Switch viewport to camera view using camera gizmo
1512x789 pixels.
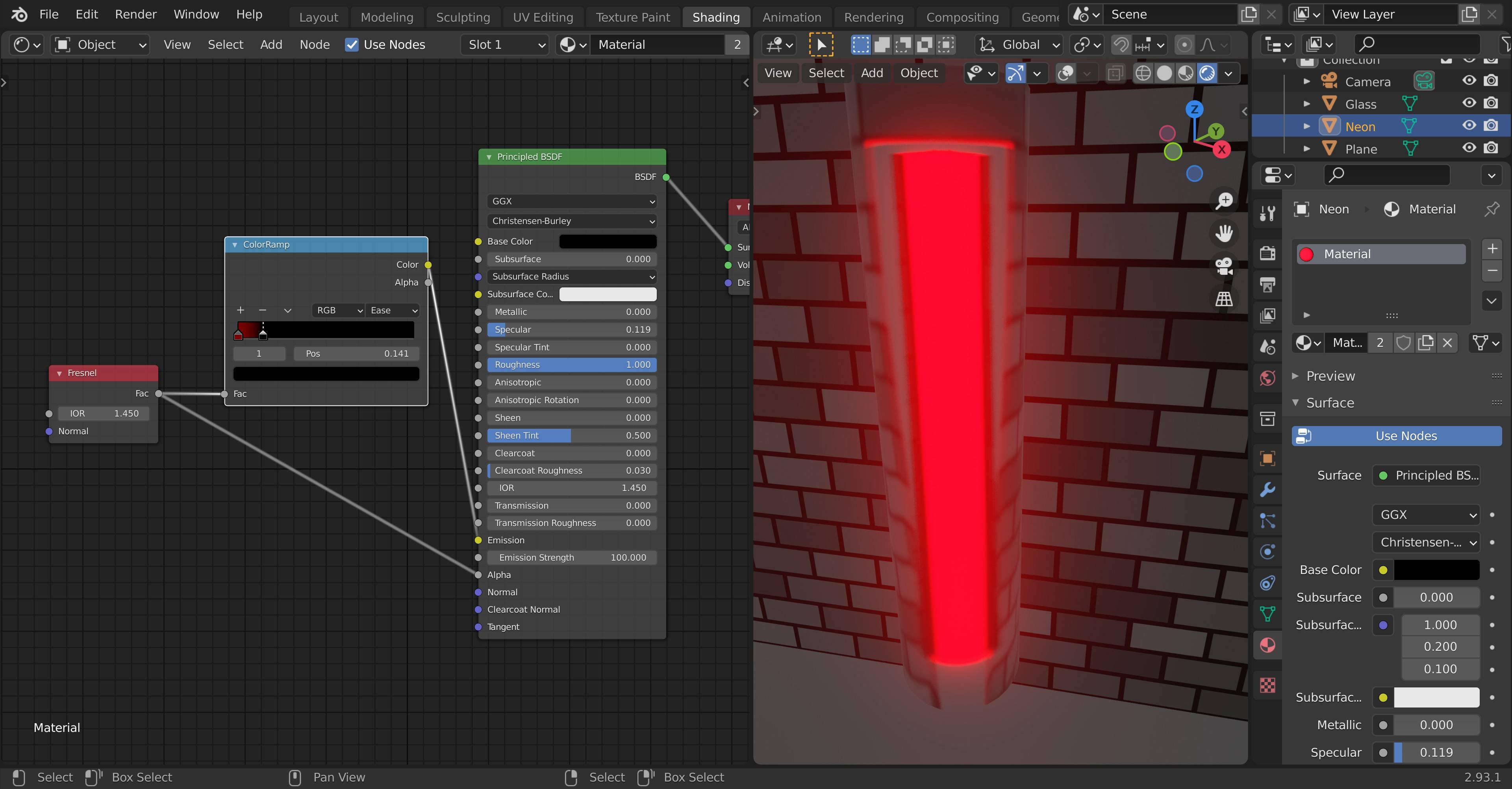pos(1225,267)
